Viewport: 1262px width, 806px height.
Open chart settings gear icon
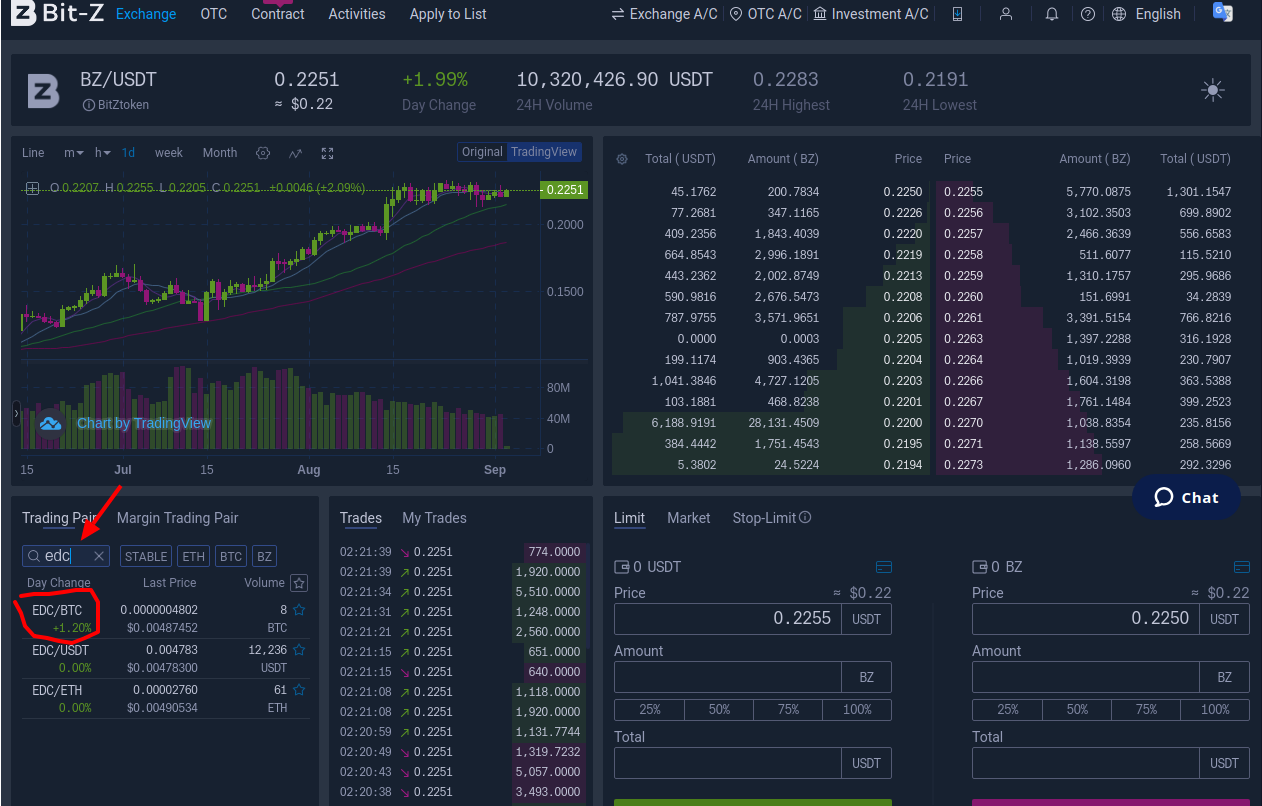tap(263, 153)
